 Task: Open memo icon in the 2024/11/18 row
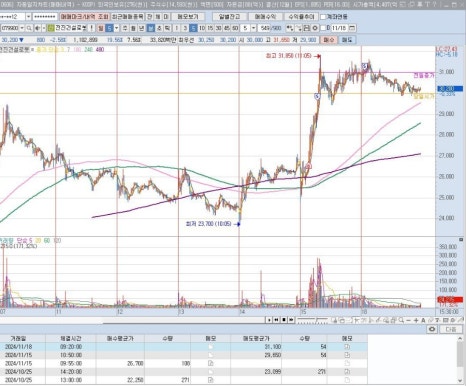click(x=347, y=347)
